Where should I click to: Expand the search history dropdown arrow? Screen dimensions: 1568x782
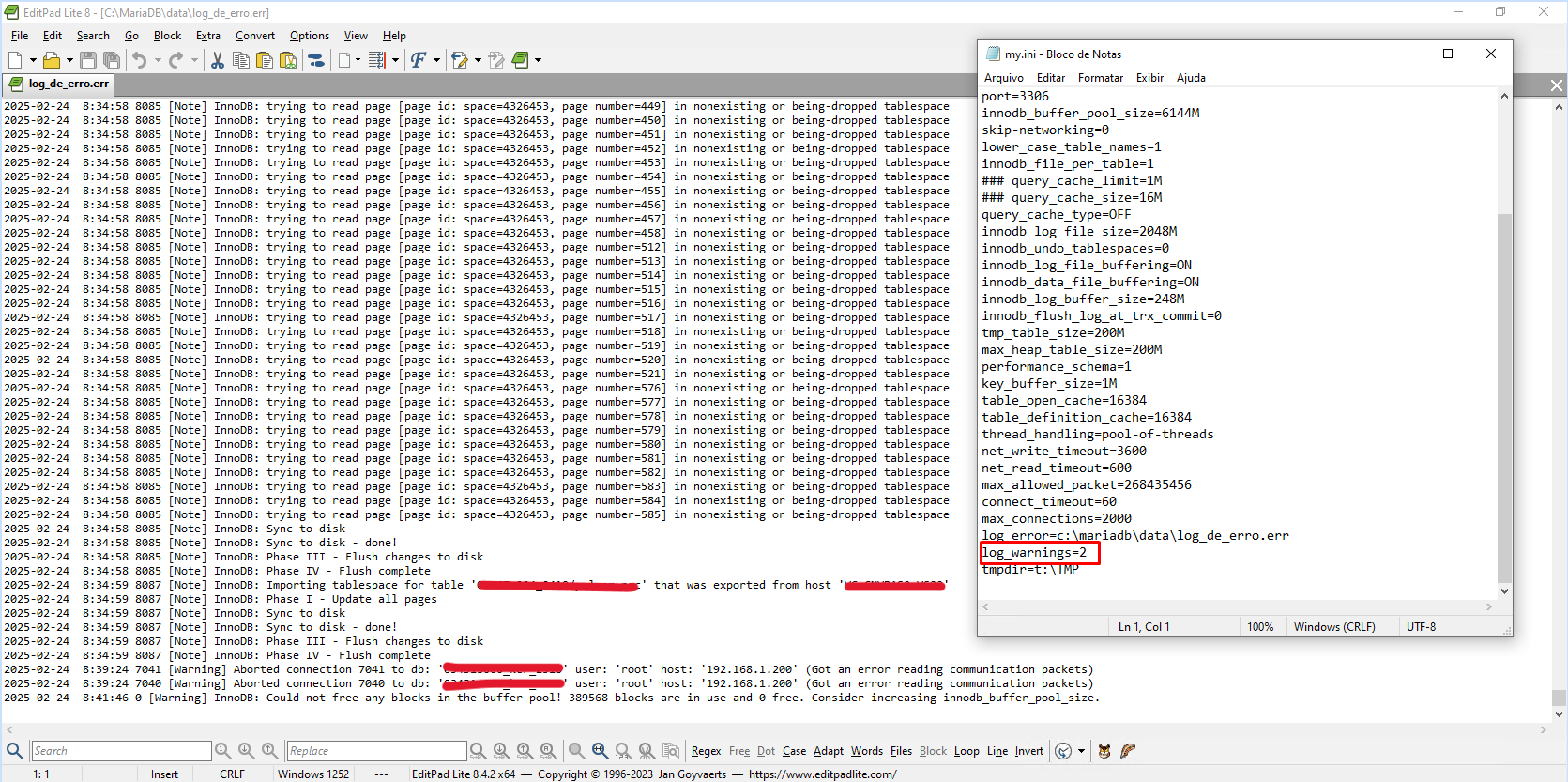tap(1081, 751)
